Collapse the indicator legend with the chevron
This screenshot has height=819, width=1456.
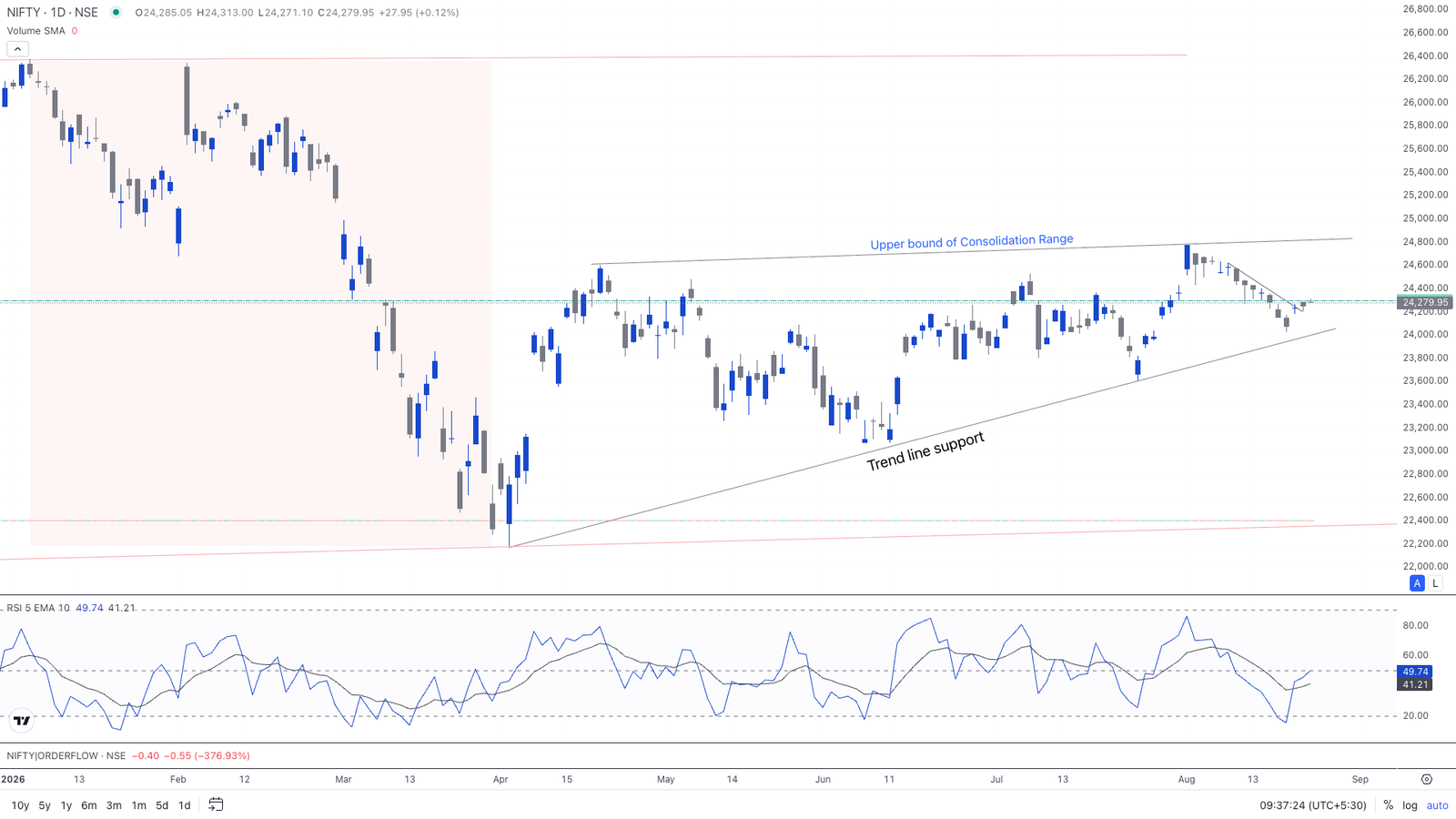click(x=17, y=49)
